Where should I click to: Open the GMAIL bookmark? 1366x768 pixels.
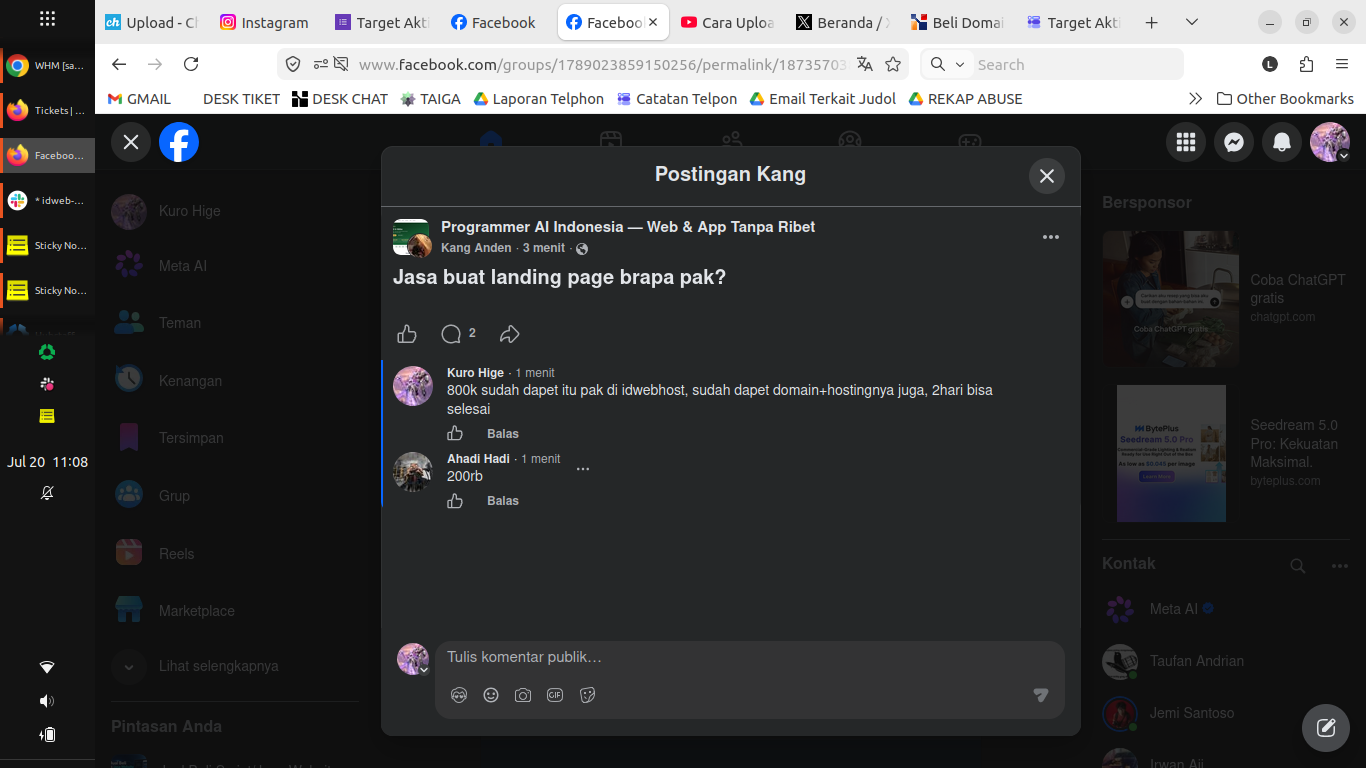[139, 98]
